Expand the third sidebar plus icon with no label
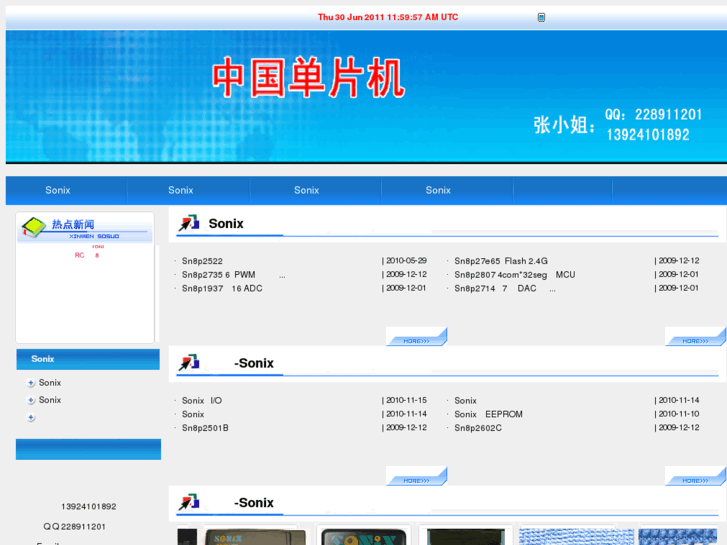 click(x=31, y=417)
